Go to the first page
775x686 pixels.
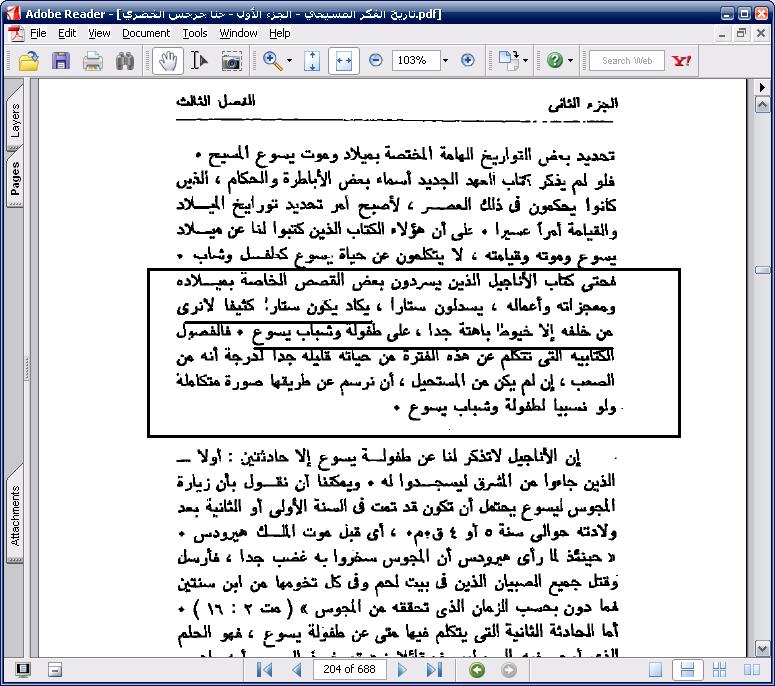[x=264, y=670]
